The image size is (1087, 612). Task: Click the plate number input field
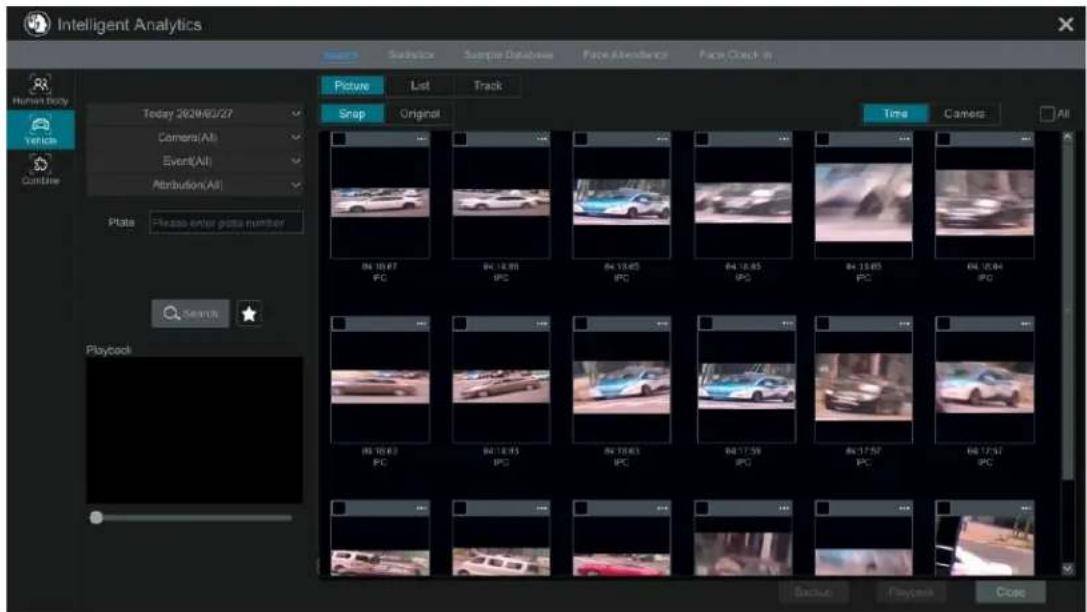point(226,222)
